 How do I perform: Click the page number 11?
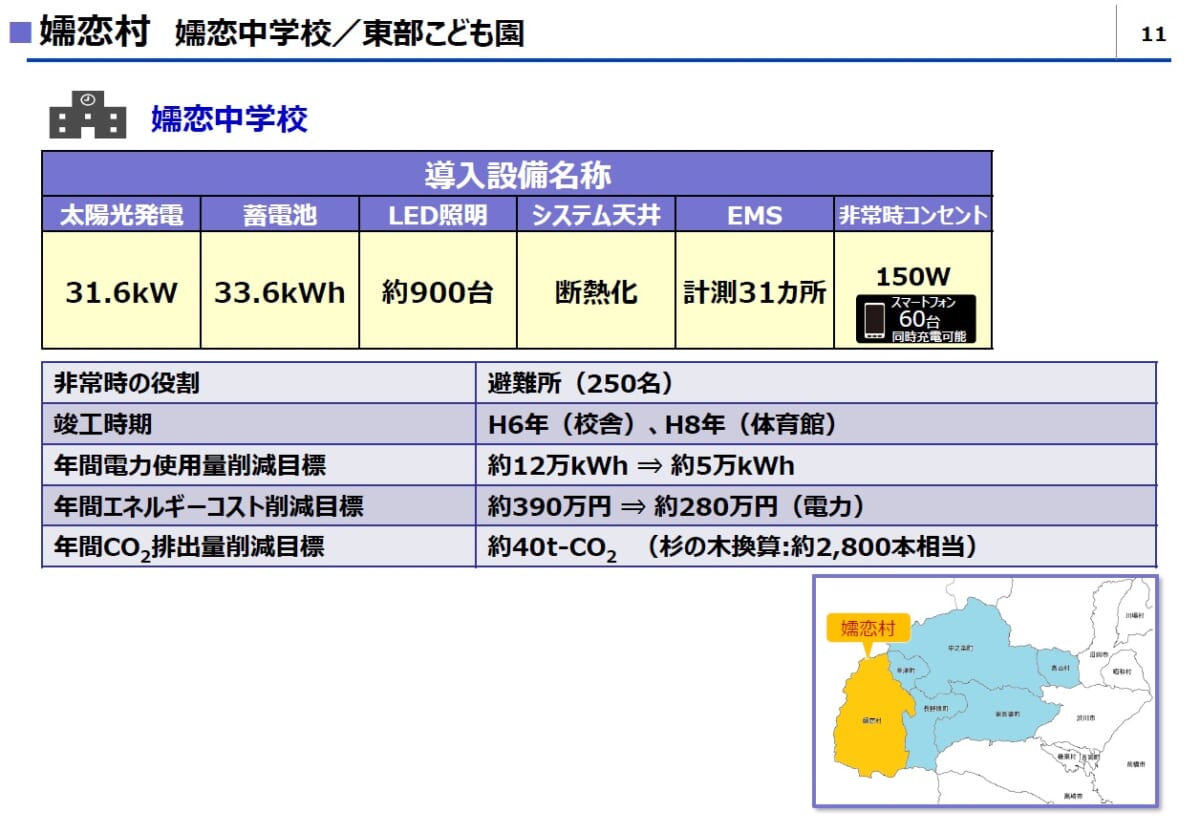tap(1153, 34)
